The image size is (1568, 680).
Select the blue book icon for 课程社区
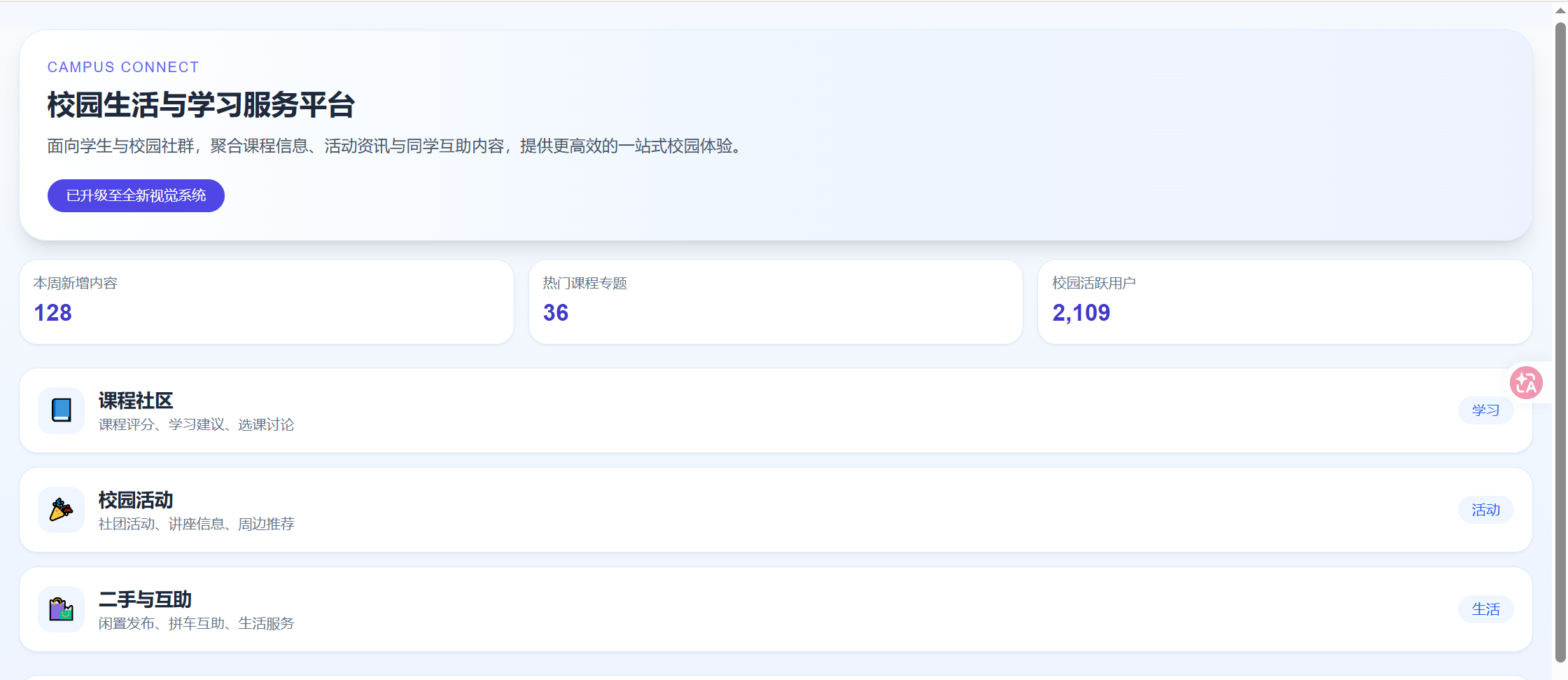(x=61, y=410)
